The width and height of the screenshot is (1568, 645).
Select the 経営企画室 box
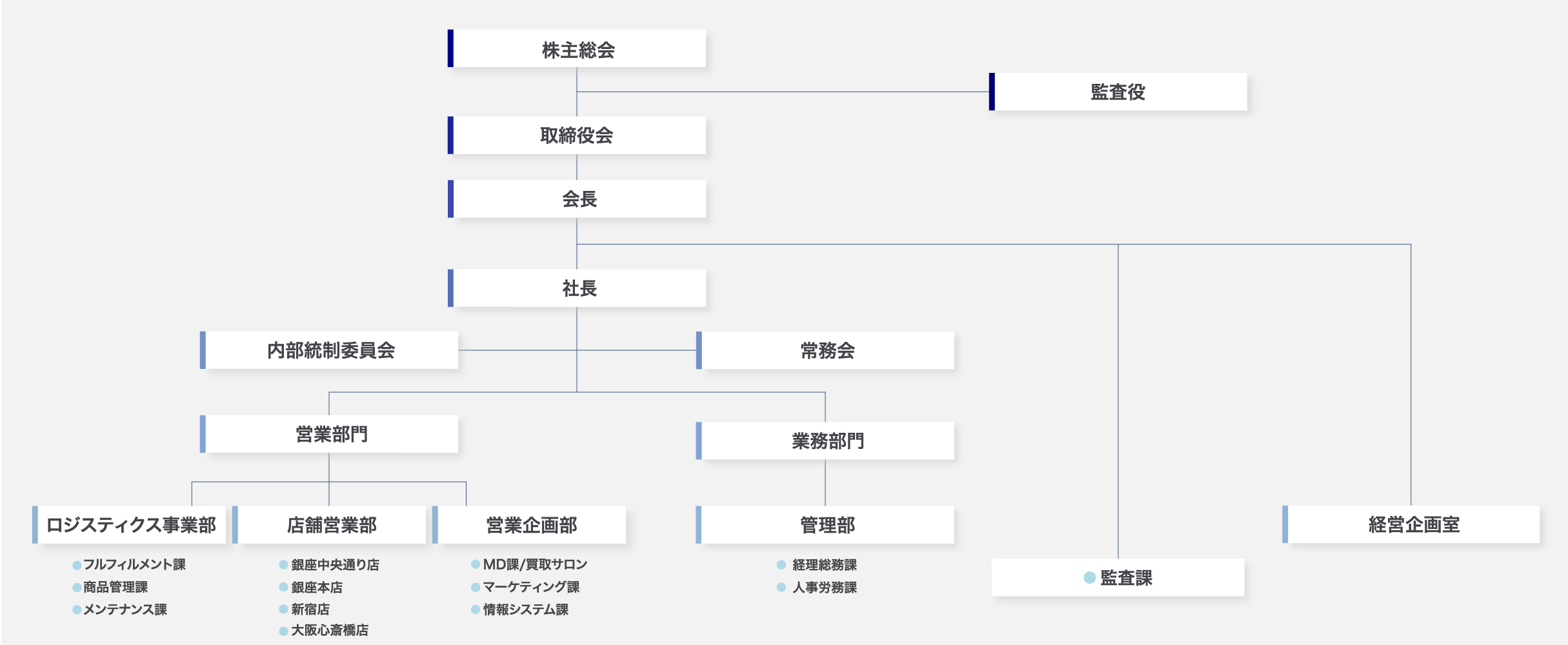tap(1412, 525)
